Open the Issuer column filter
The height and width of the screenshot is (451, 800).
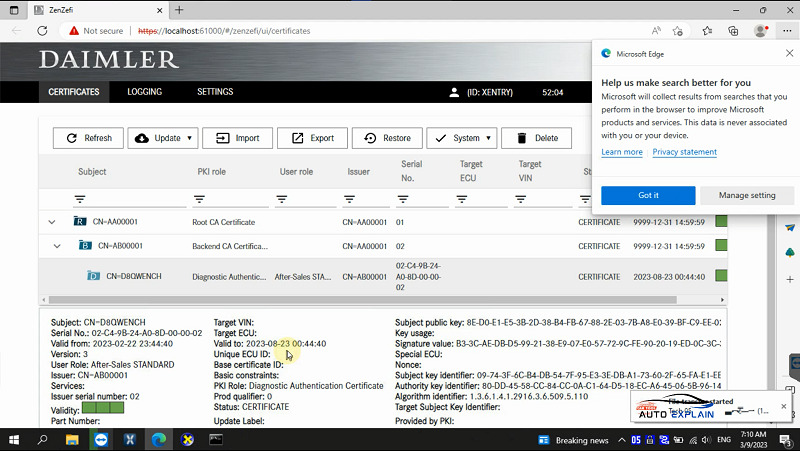tap(349, 199)
